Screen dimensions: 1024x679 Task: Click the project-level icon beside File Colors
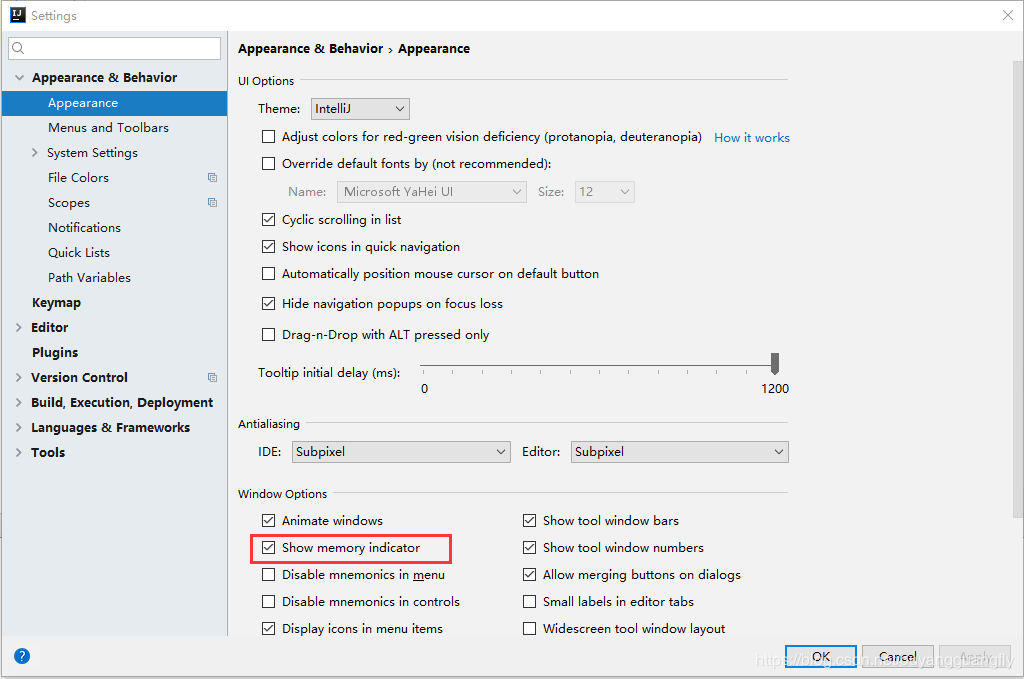tap(212, 178)
